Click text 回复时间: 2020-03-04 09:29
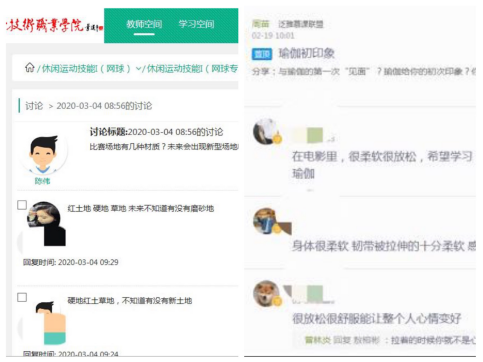483x362 pixels. [x=71, y=262]
